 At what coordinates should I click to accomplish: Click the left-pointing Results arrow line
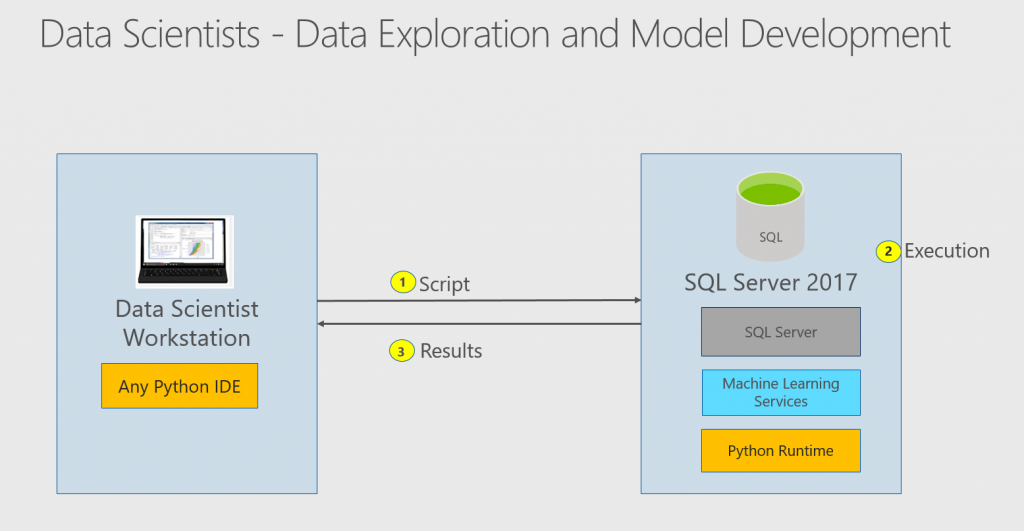click(x=478, y=324)
